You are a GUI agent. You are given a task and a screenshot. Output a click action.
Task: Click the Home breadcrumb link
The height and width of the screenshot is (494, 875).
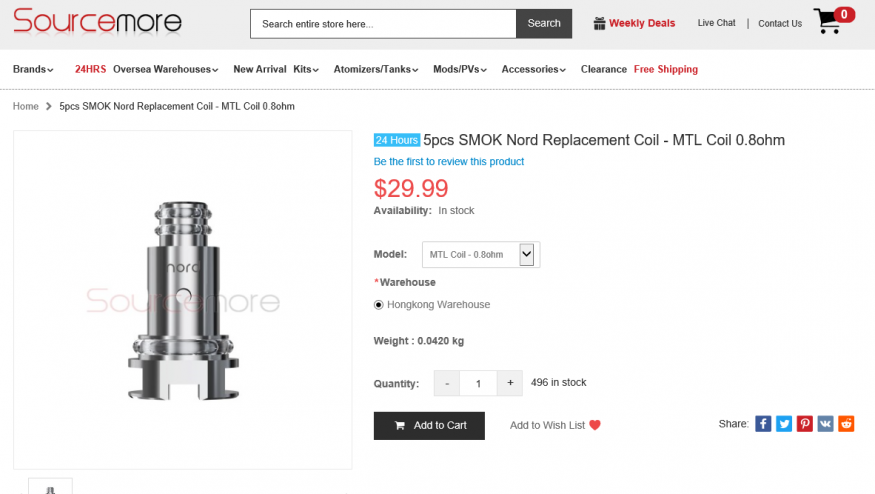(x=26, y=106)
